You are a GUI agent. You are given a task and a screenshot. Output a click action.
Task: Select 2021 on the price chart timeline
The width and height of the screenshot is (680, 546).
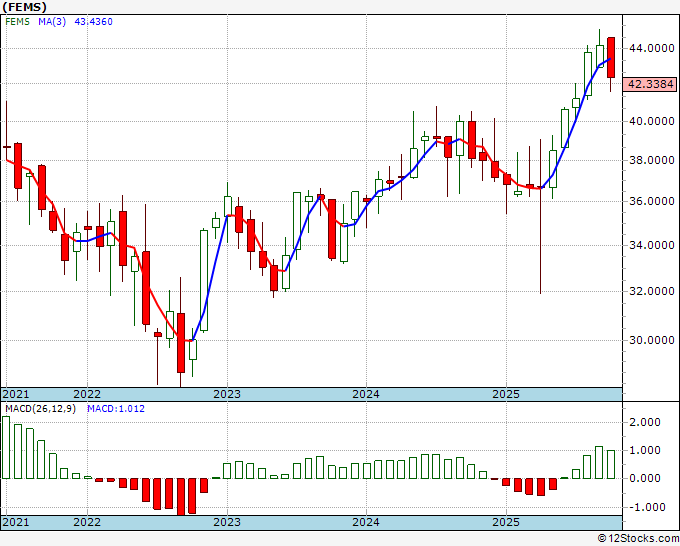16,394
